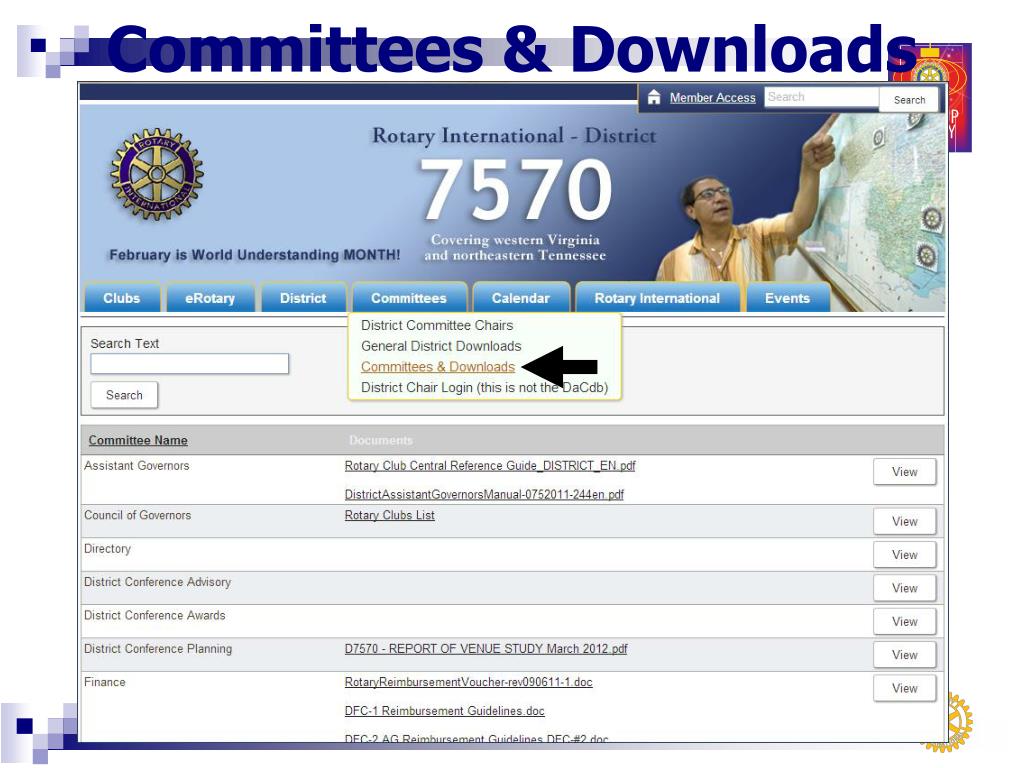Click into the Search Text input box

(189, 364)
